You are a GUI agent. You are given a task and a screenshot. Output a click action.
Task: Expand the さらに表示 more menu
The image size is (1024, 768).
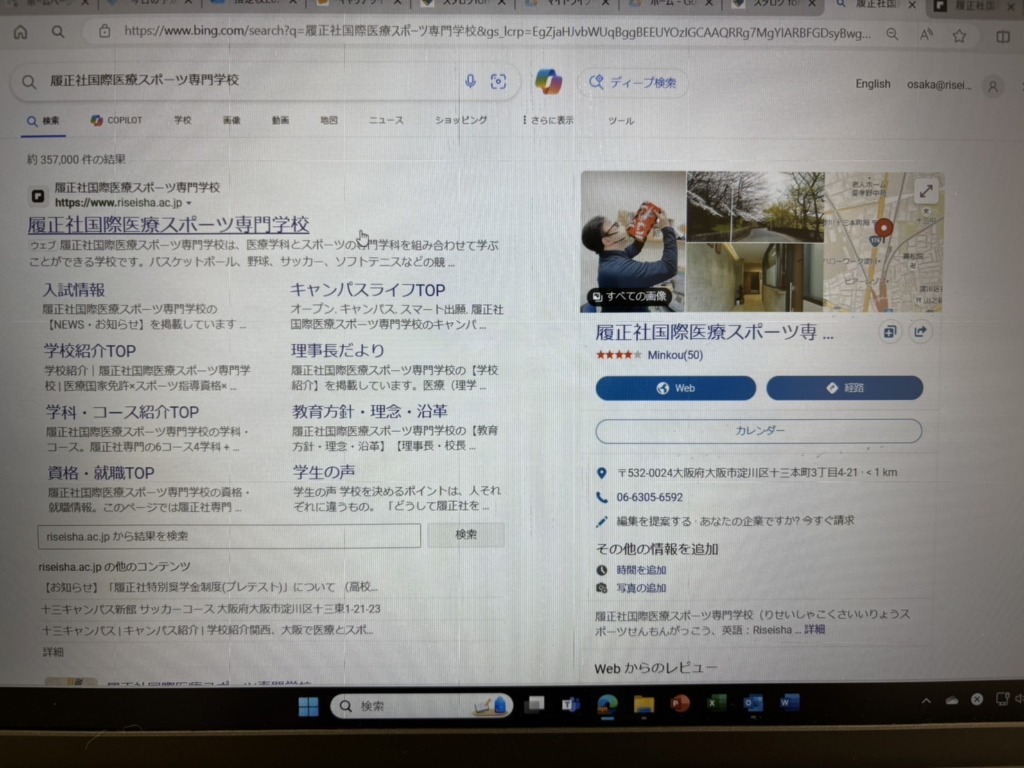click(x=548, y=121)
